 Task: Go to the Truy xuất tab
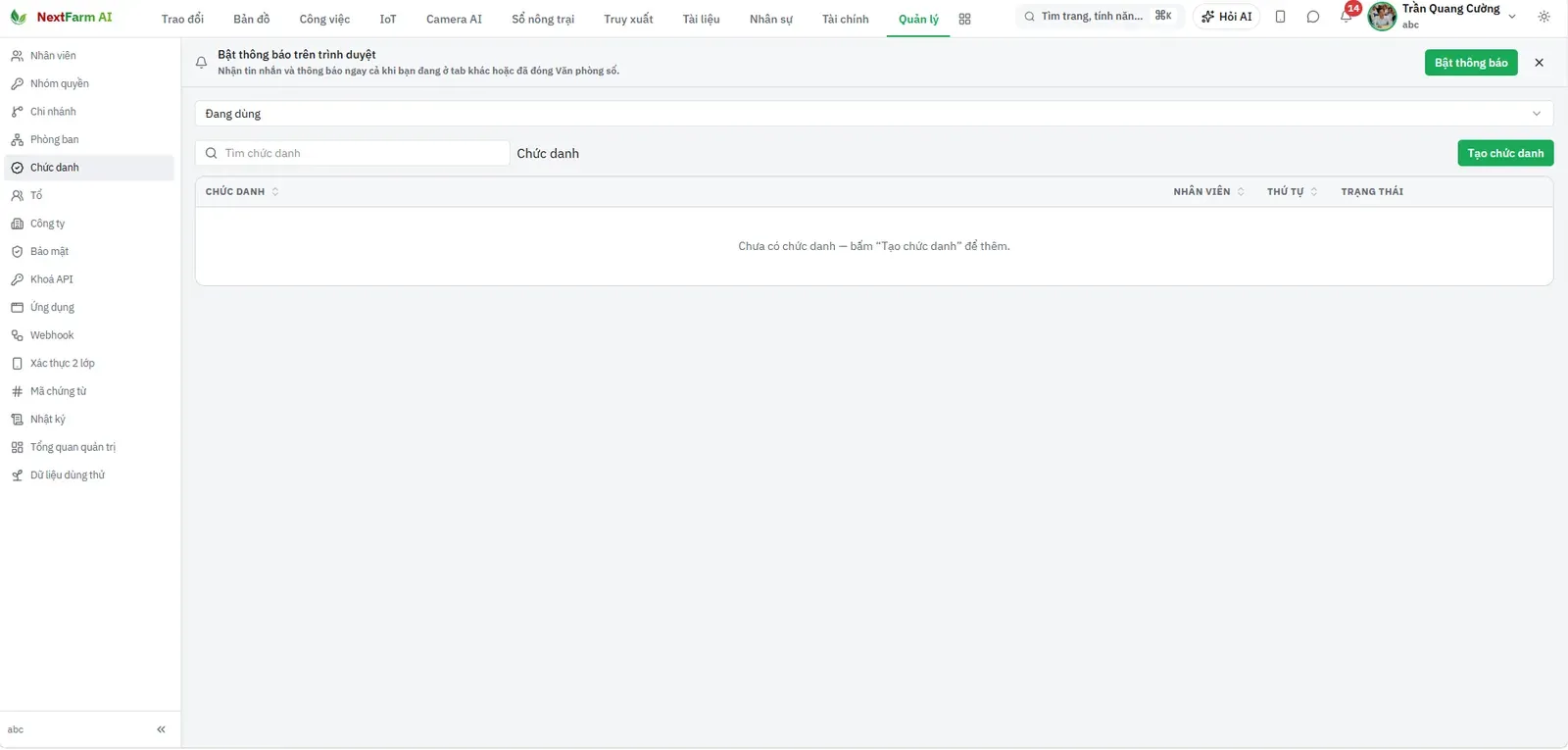(628, 20)
